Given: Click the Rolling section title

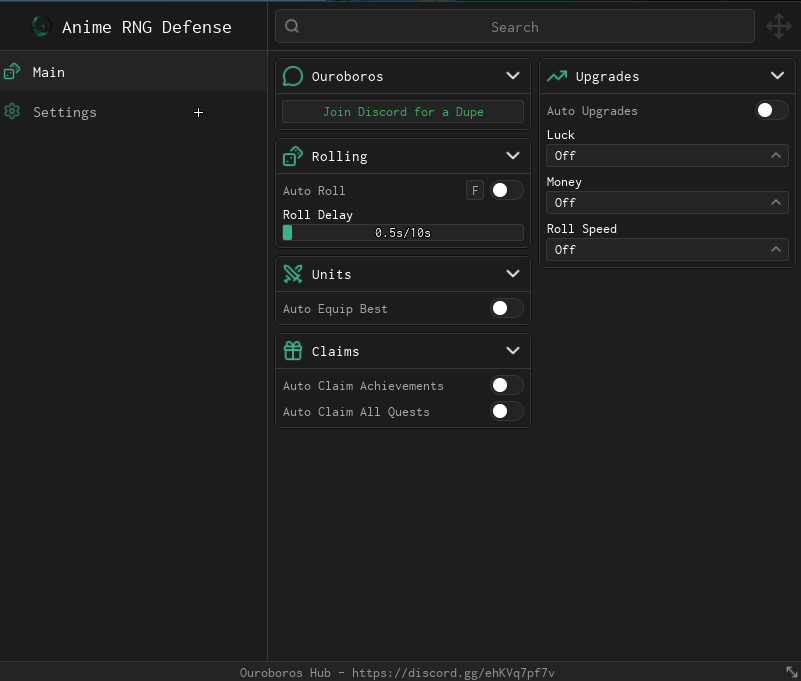Looking at the screenshot, I should point(340,157).
